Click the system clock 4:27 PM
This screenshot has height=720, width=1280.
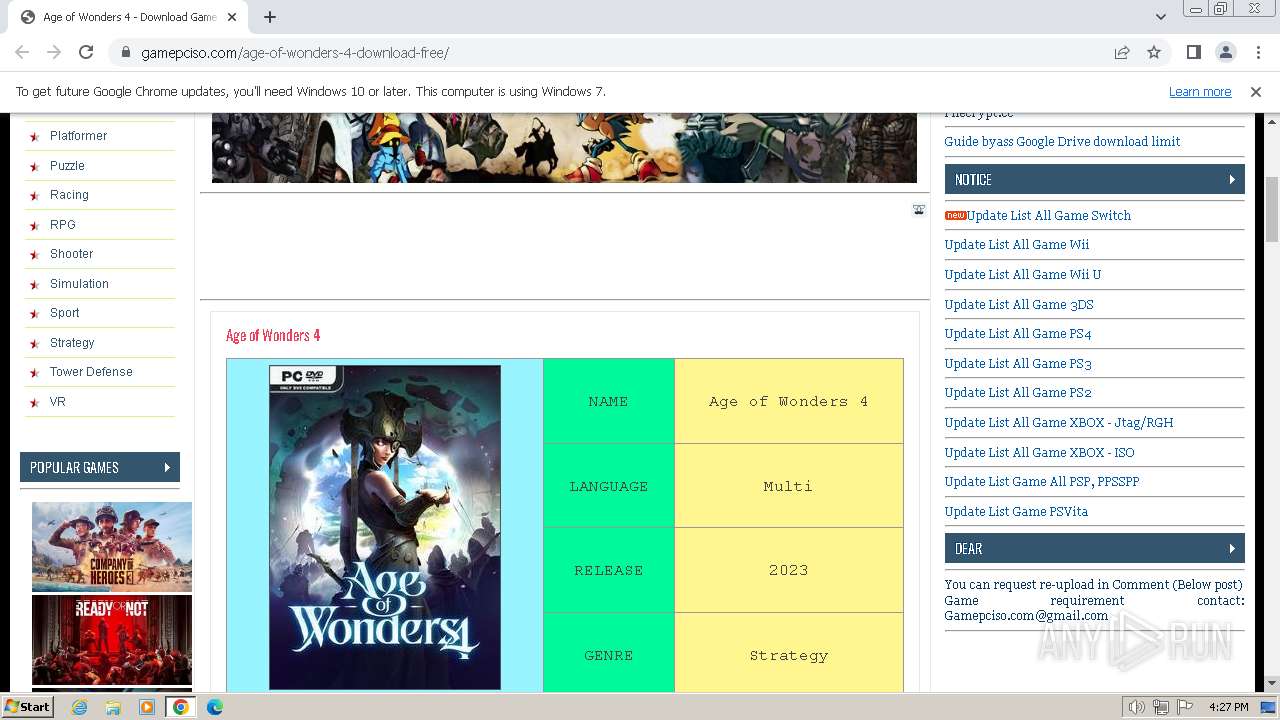[1228, 707]
